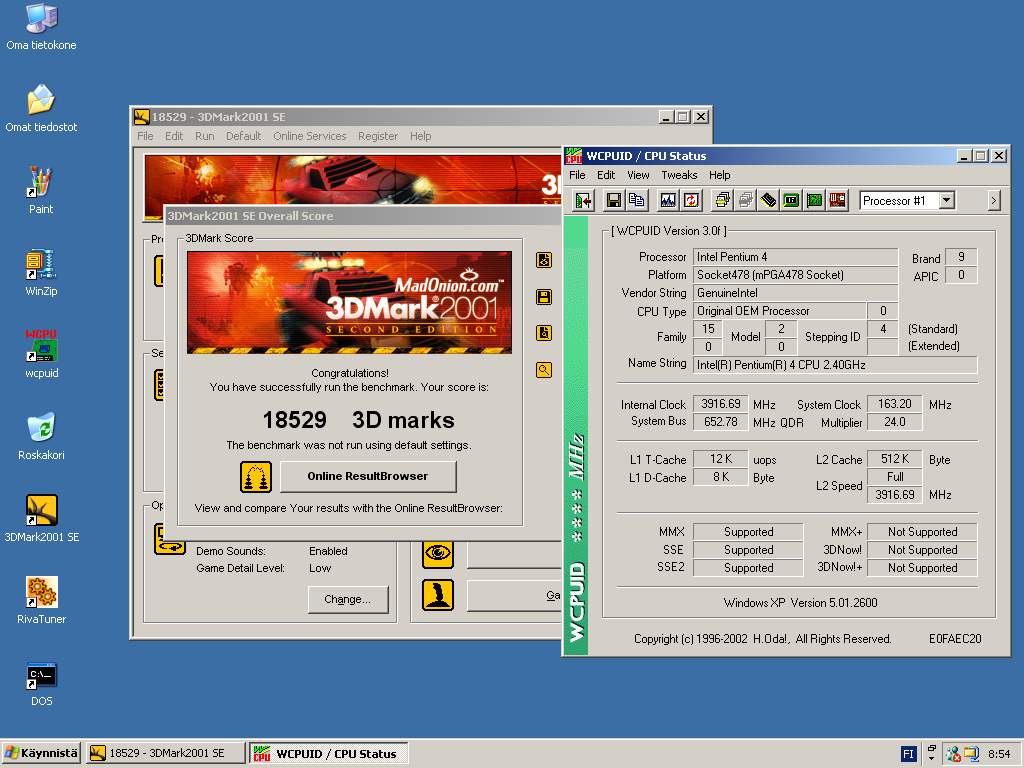Open the Online Services menu in 3DMark2001
Image resolution: width=1024 pixels, height=768 pixels.
[309, 136]
